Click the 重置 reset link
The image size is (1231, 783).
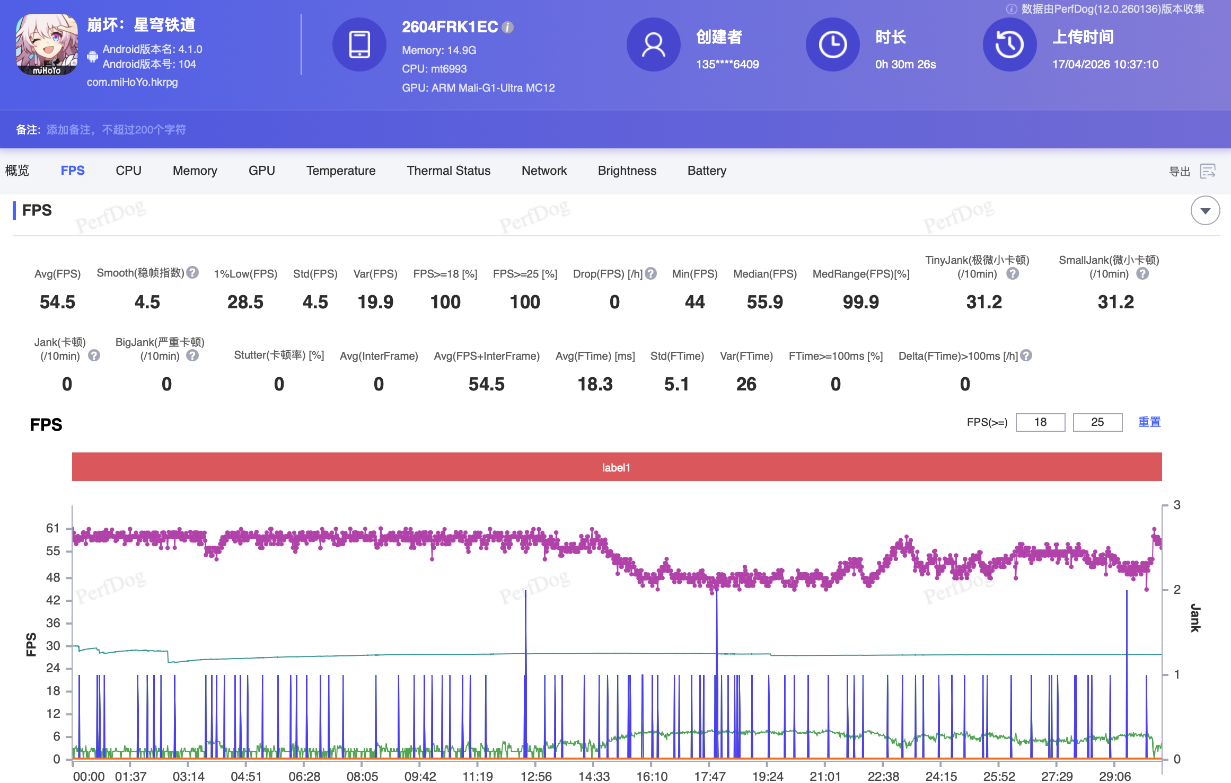point(1149,422)
